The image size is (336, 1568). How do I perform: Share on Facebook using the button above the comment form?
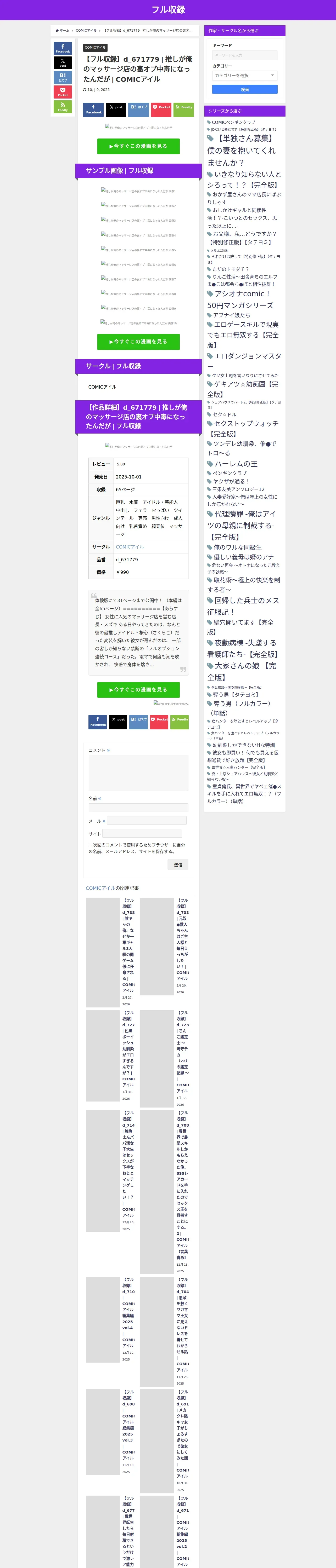tap(98, 722)
